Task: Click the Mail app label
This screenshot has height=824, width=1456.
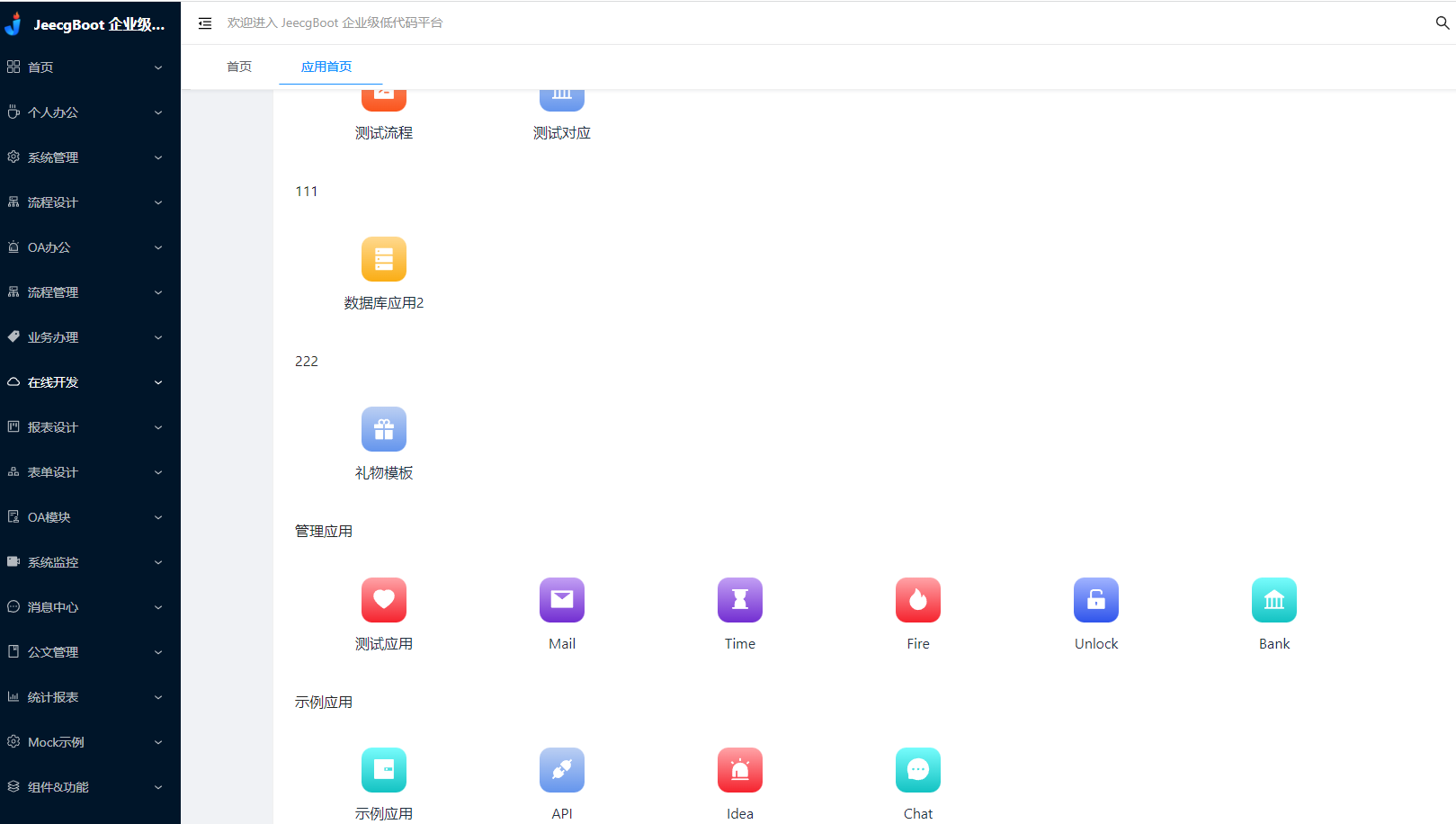Action: click(562, 644)
